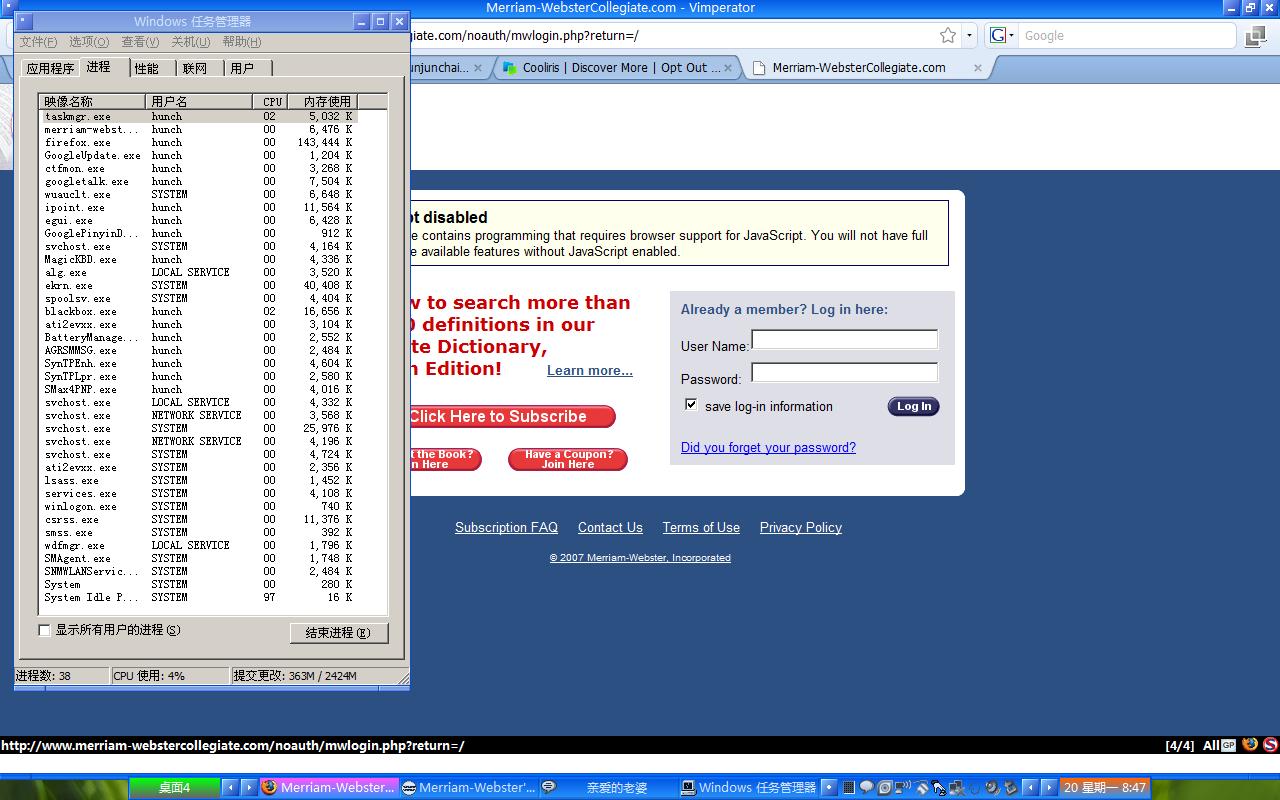Screen dimensions: 1280x800
Task: Click the wireless computer signal tray icon
Action: 903,788
